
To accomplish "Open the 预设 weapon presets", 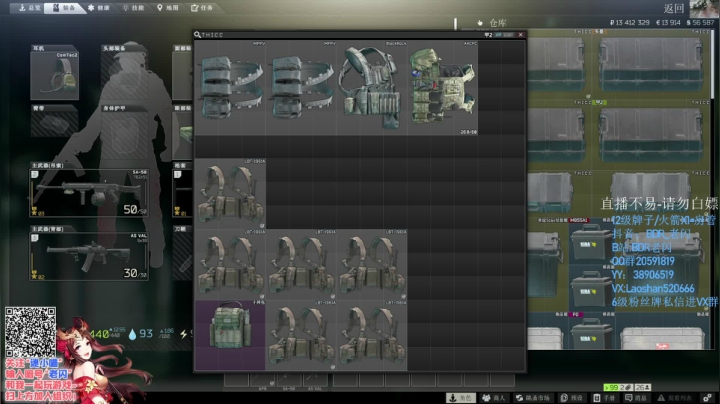I will coord(572,398).
